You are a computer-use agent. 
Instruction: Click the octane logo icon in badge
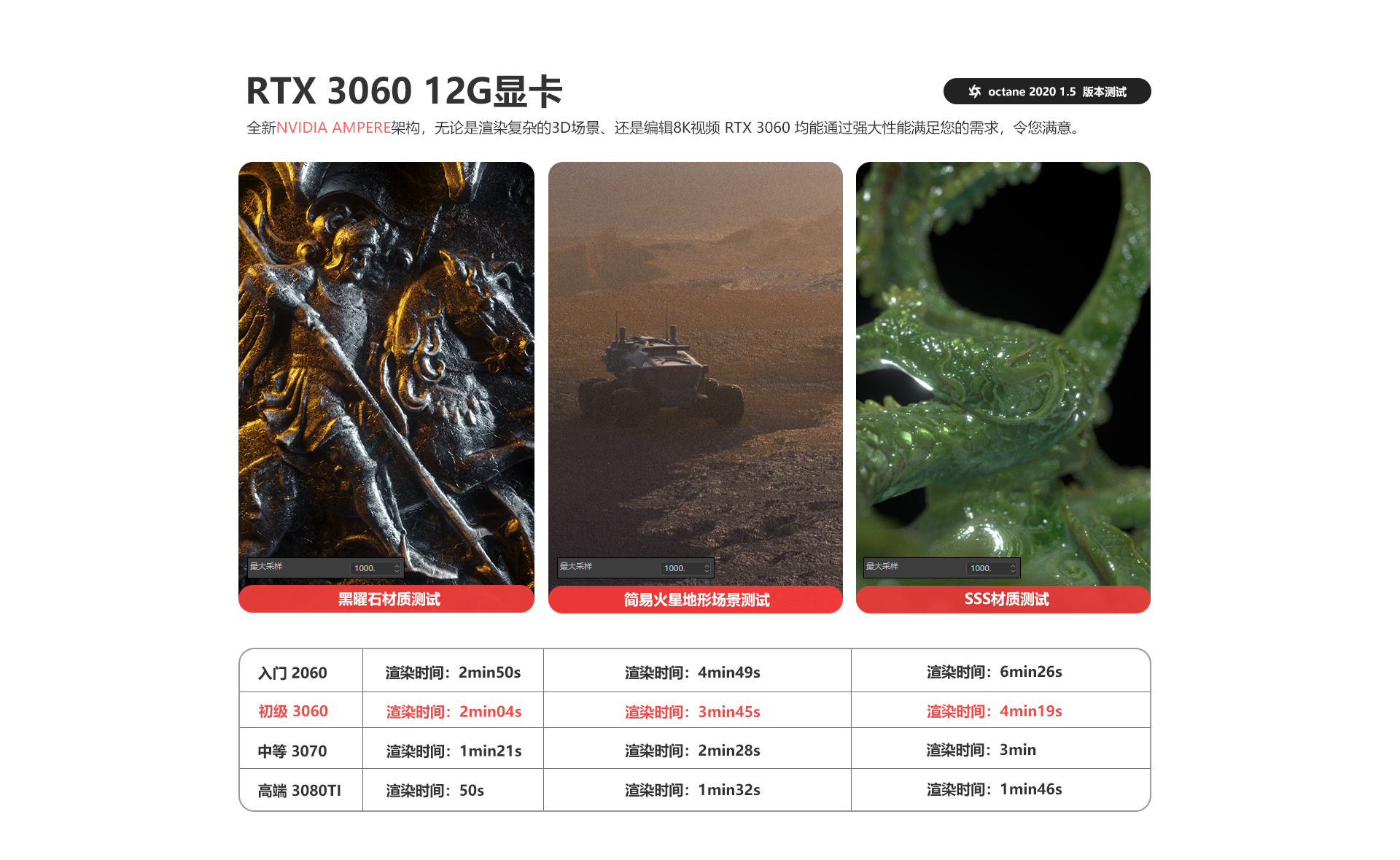(x=975, y=91)
